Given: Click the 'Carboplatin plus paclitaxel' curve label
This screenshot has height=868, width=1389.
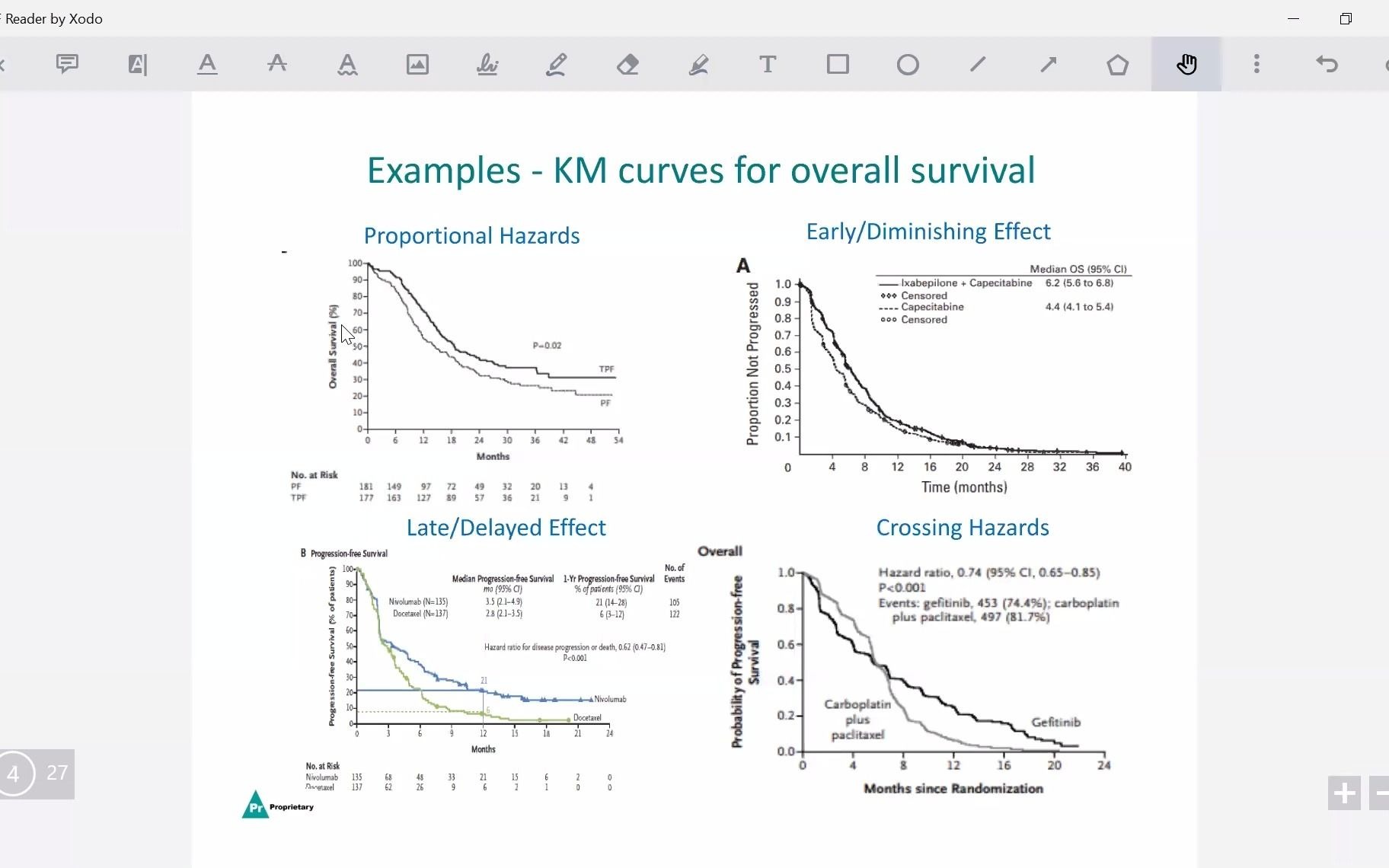Looking at the screenshot, I should pyautogui.click(x=857, y=720).
